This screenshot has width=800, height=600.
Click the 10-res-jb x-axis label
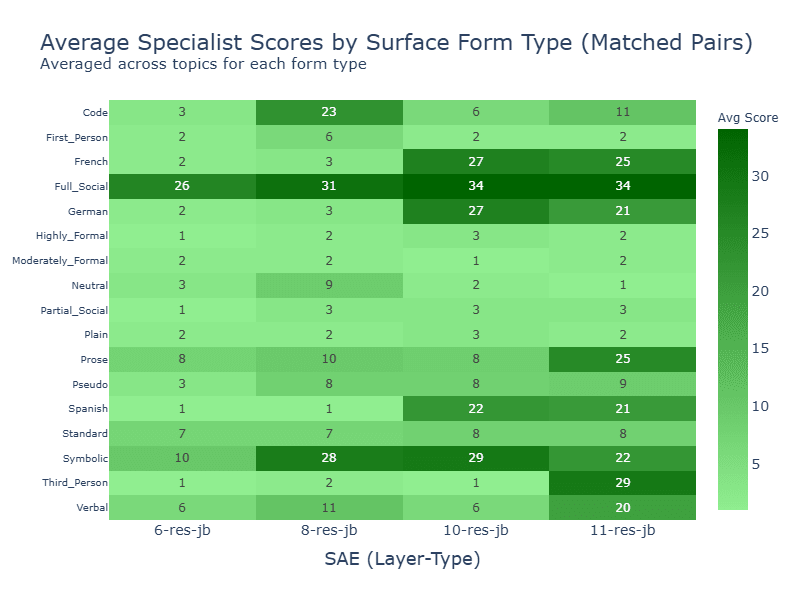pos(476,530)
